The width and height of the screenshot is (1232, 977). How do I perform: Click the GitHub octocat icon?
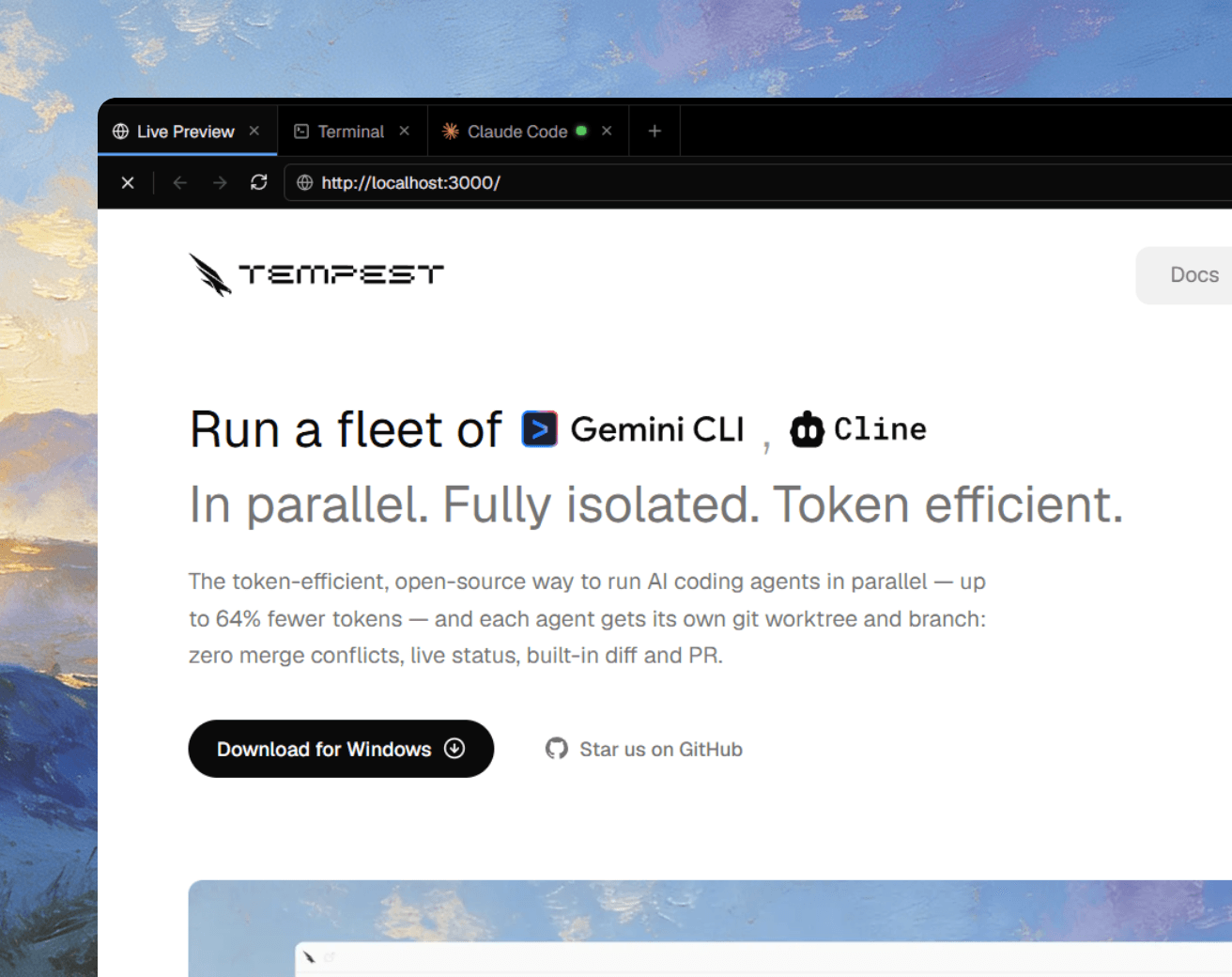tap(557, 749)
